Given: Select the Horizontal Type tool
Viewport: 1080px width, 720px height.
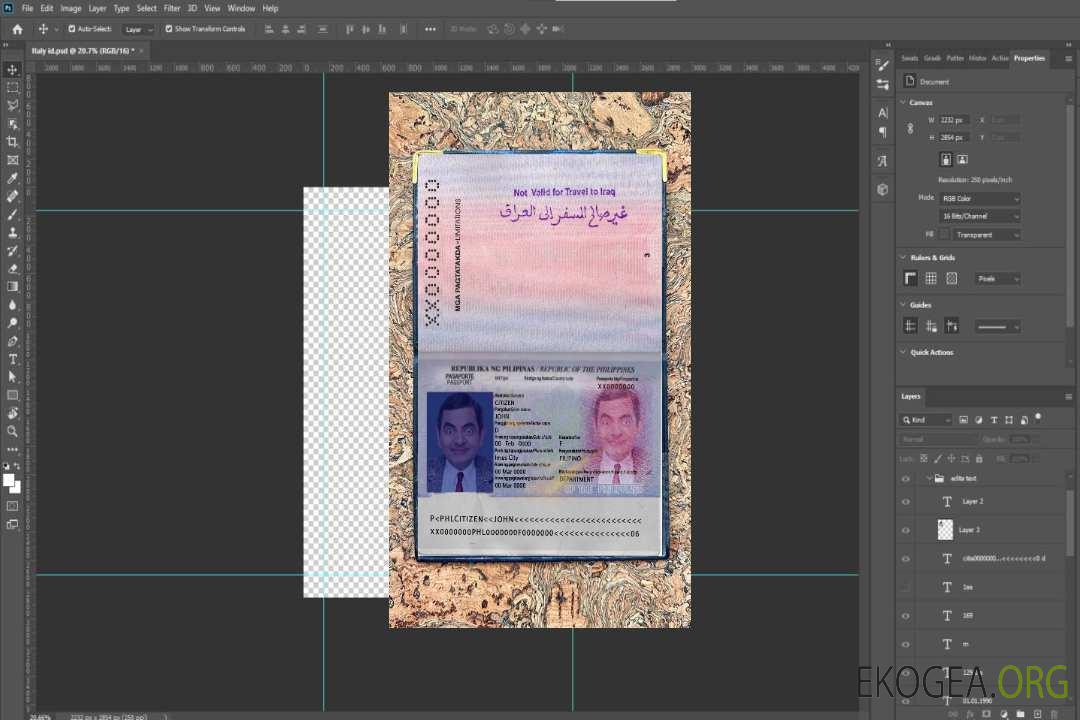Looking at the screenshot, I should pyautogui.click(x=12, y=359).
